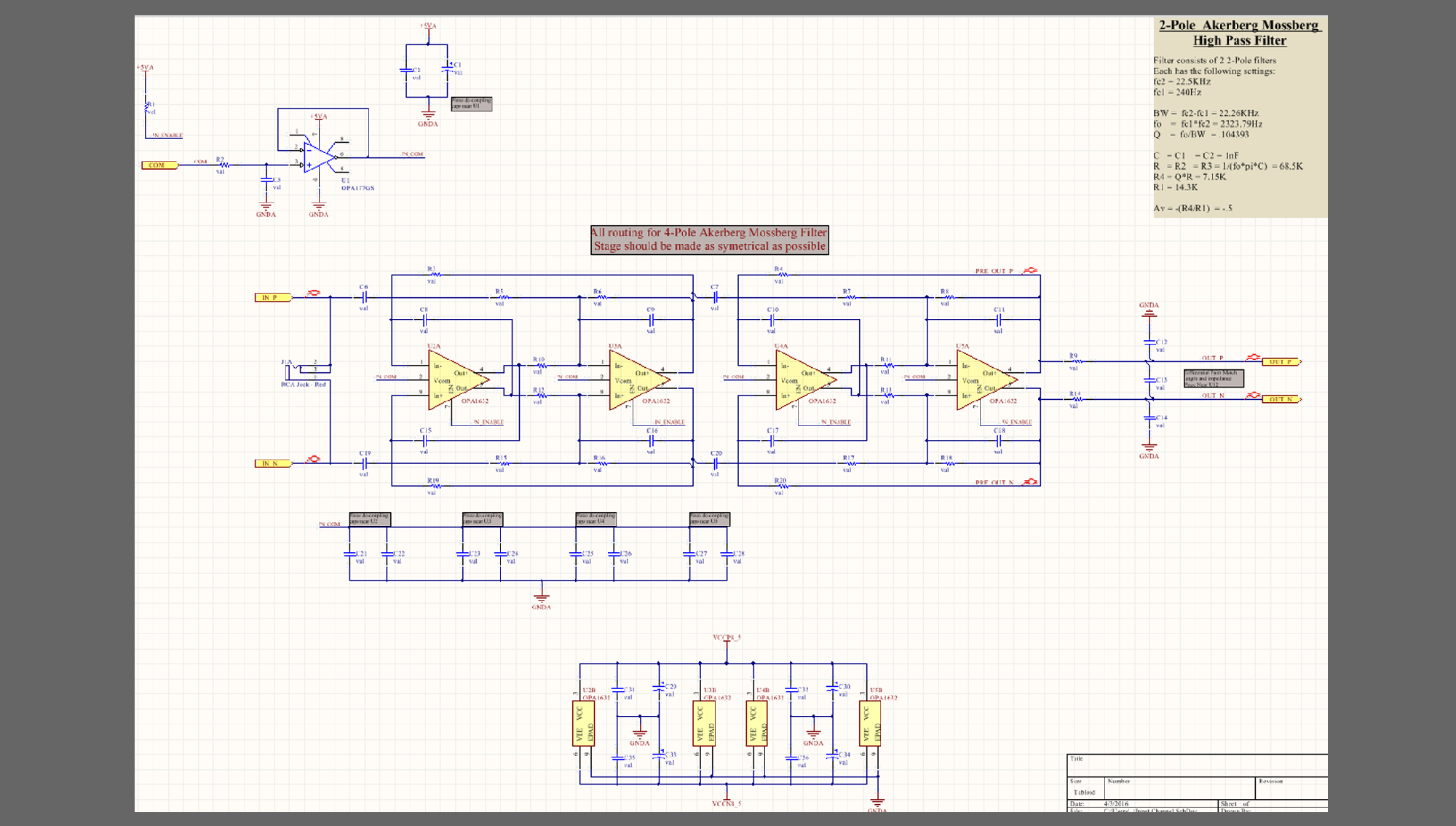
Task: Select capacitor C20 symbol
Action: pos(715,463)
